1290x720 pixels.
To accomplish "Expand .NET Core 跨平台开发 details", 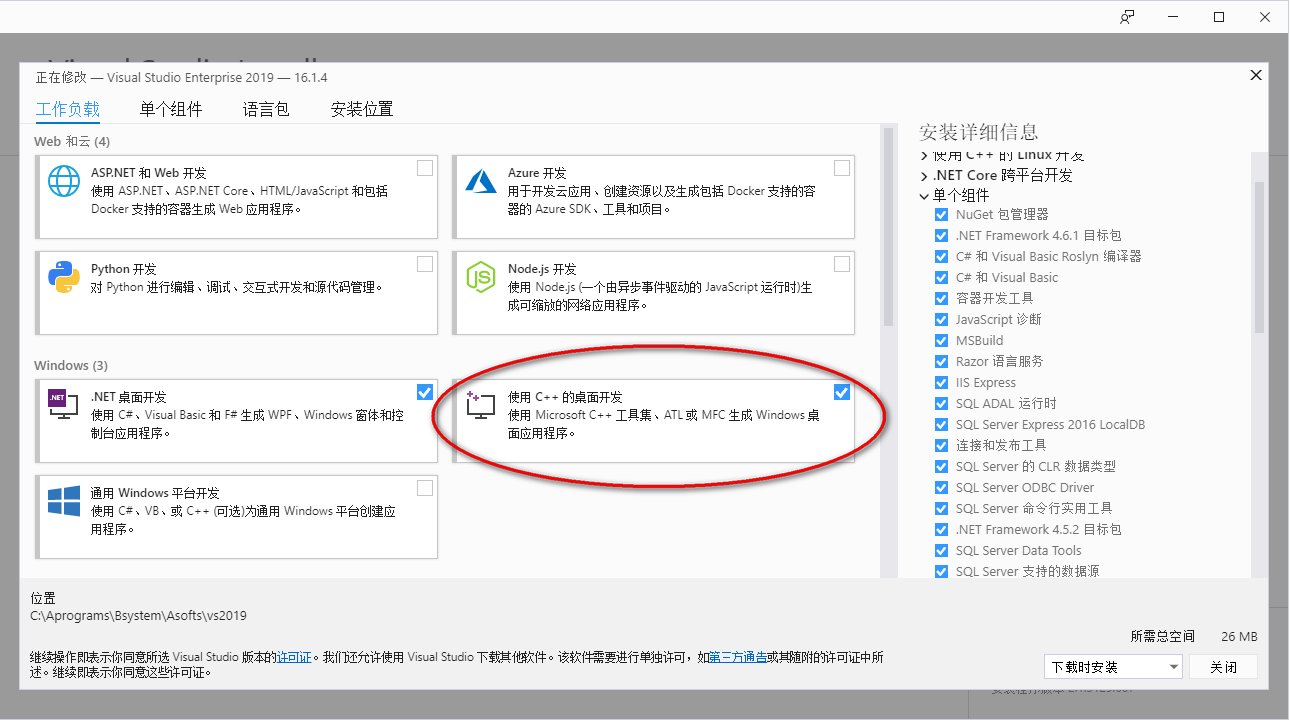I will [x=923, y=174].
